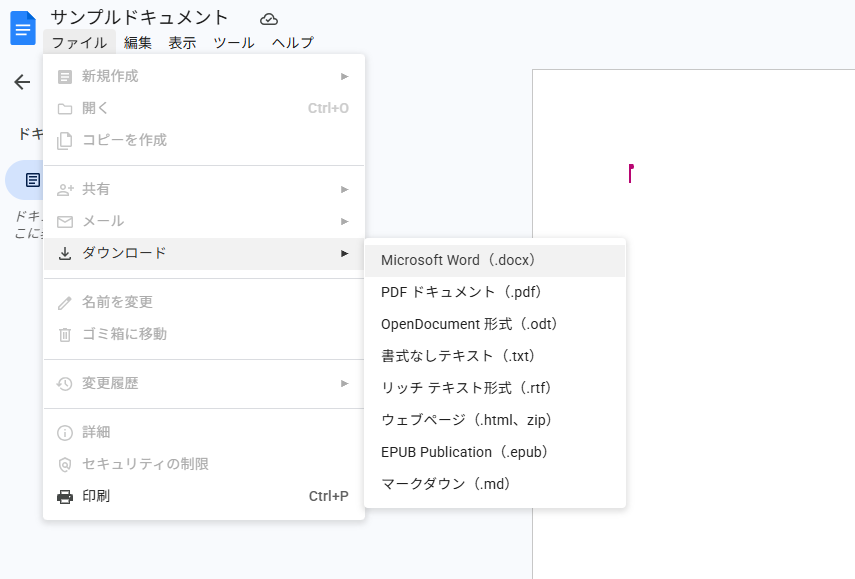Open the 編集 menu
This screenshot has width=855, height=579.
click(x=138, y=43)
